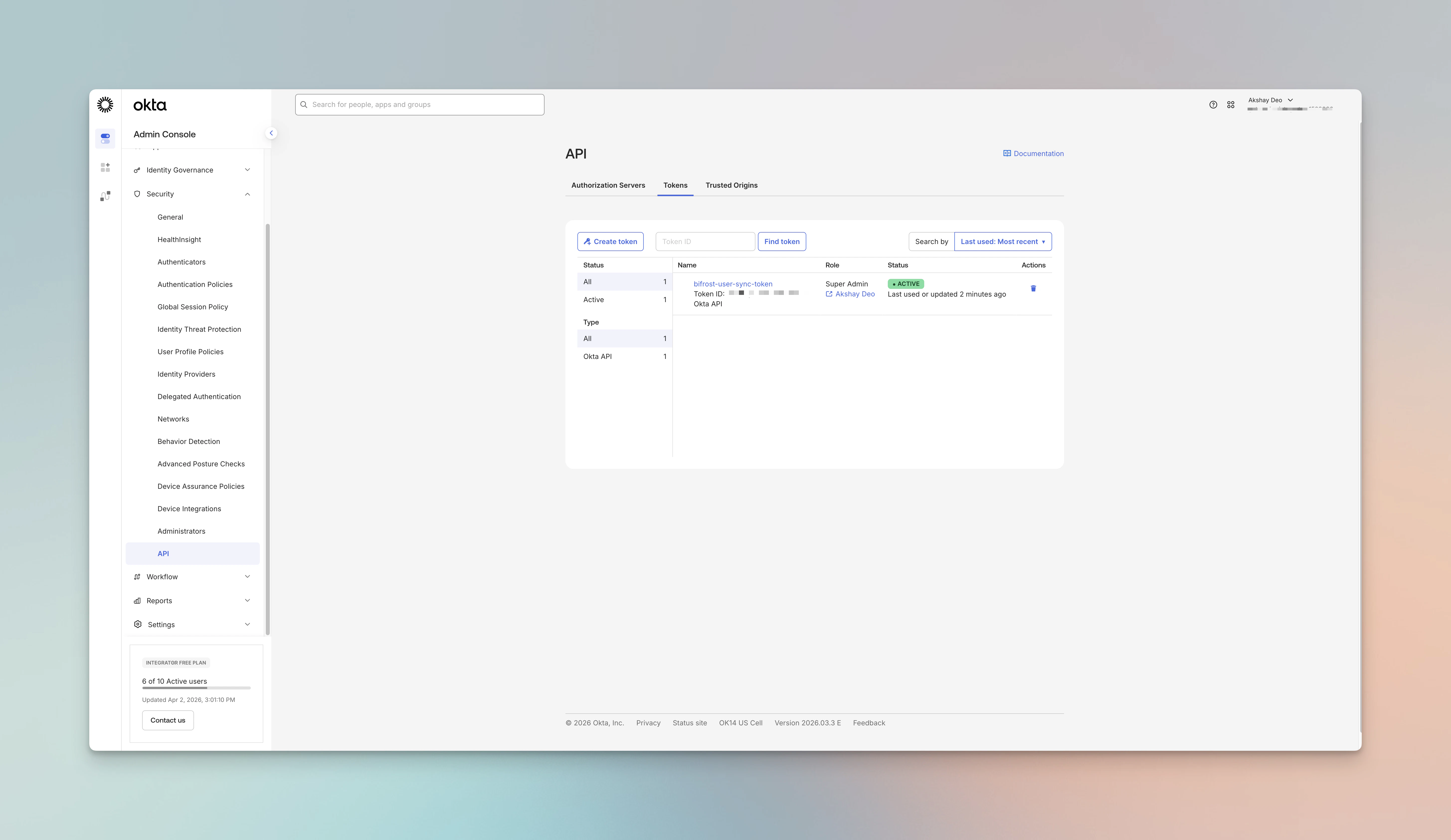Click the ACTIVE status badge
Image resolution: width=1451 pixels, height=840 pixels.
906,284
